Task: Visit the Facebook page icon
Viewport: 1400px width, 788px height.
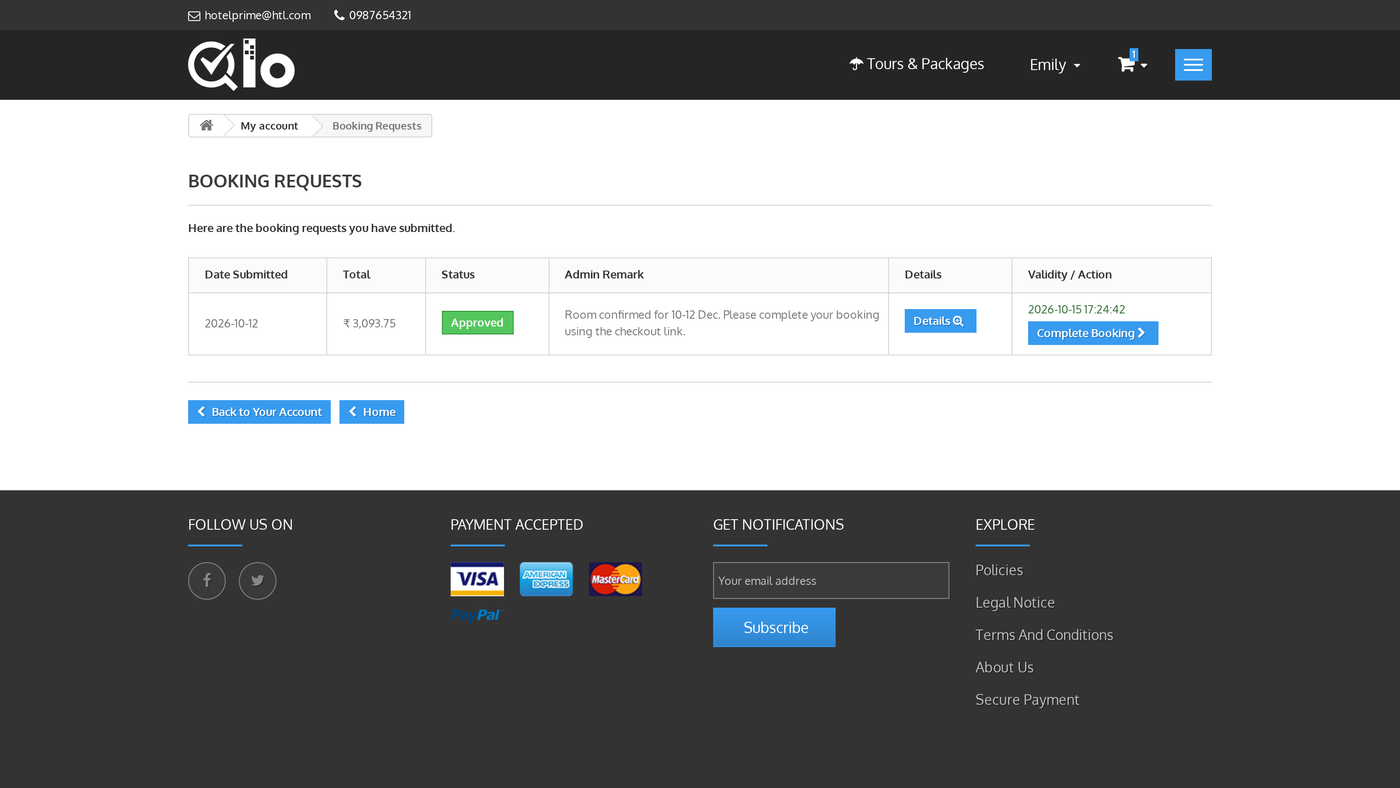Action: pyautogui.click(x=207, y=581)
